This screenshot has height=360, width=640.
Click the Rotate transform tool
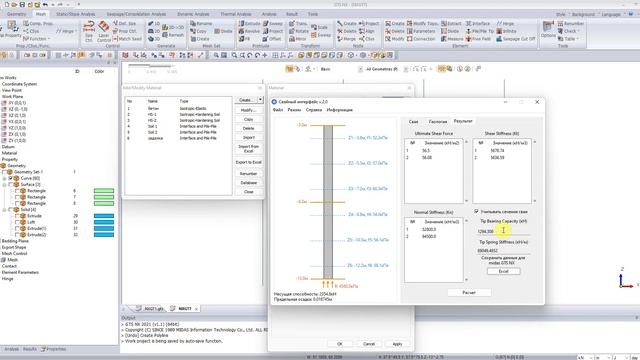coord(299,31)
